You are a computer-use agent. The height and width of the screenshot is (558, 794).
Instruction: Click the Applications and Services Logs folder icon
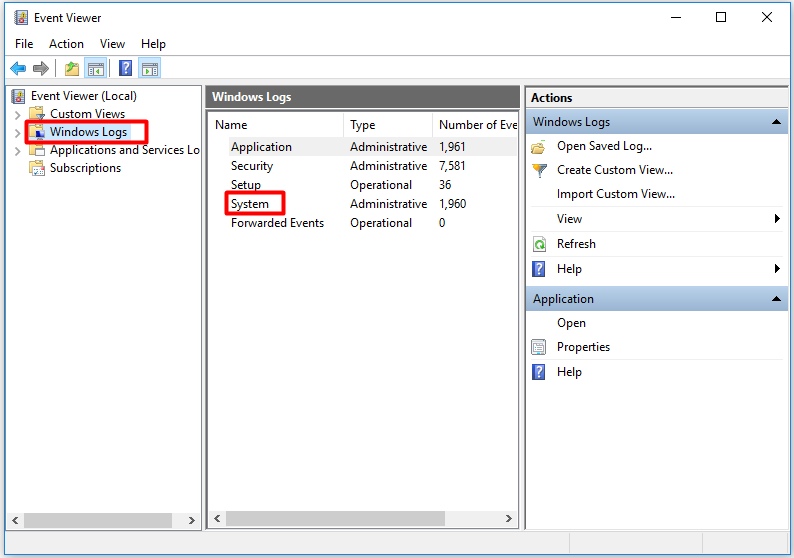click(37, 150)
